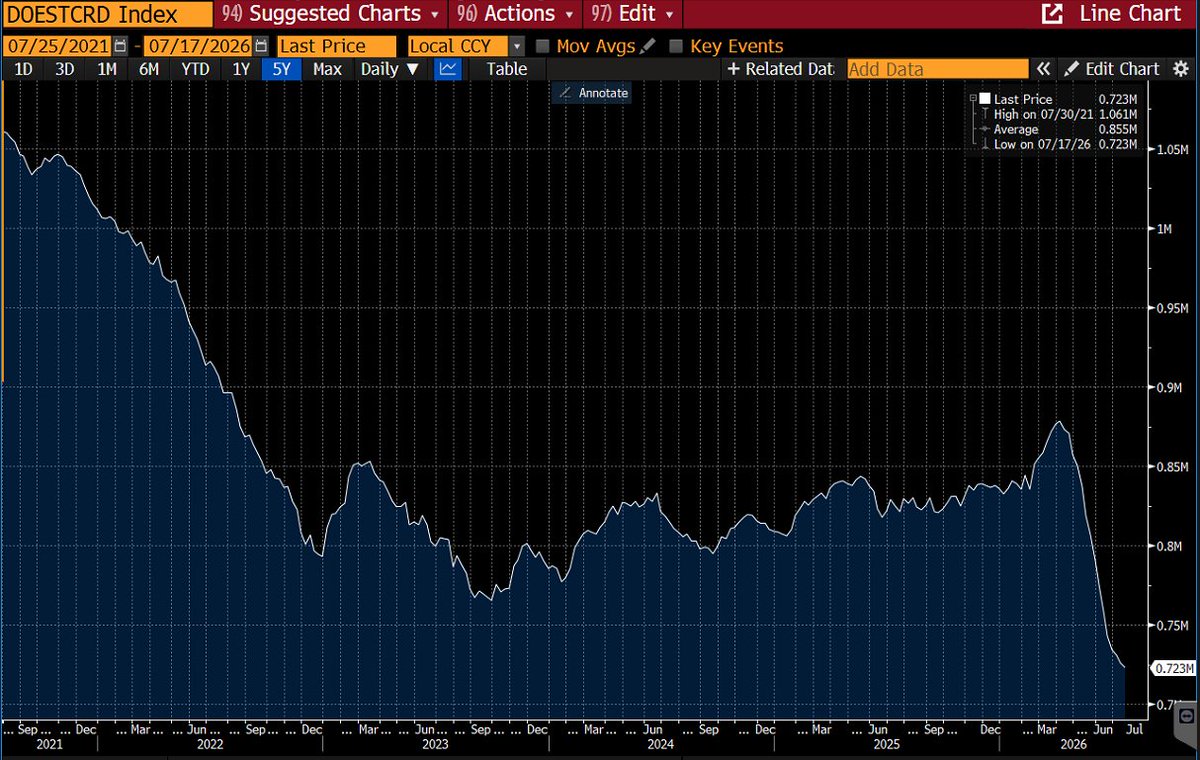Screen dimensions: 1200x760
Task: Click the Related Data button
Action: point(780,69)
